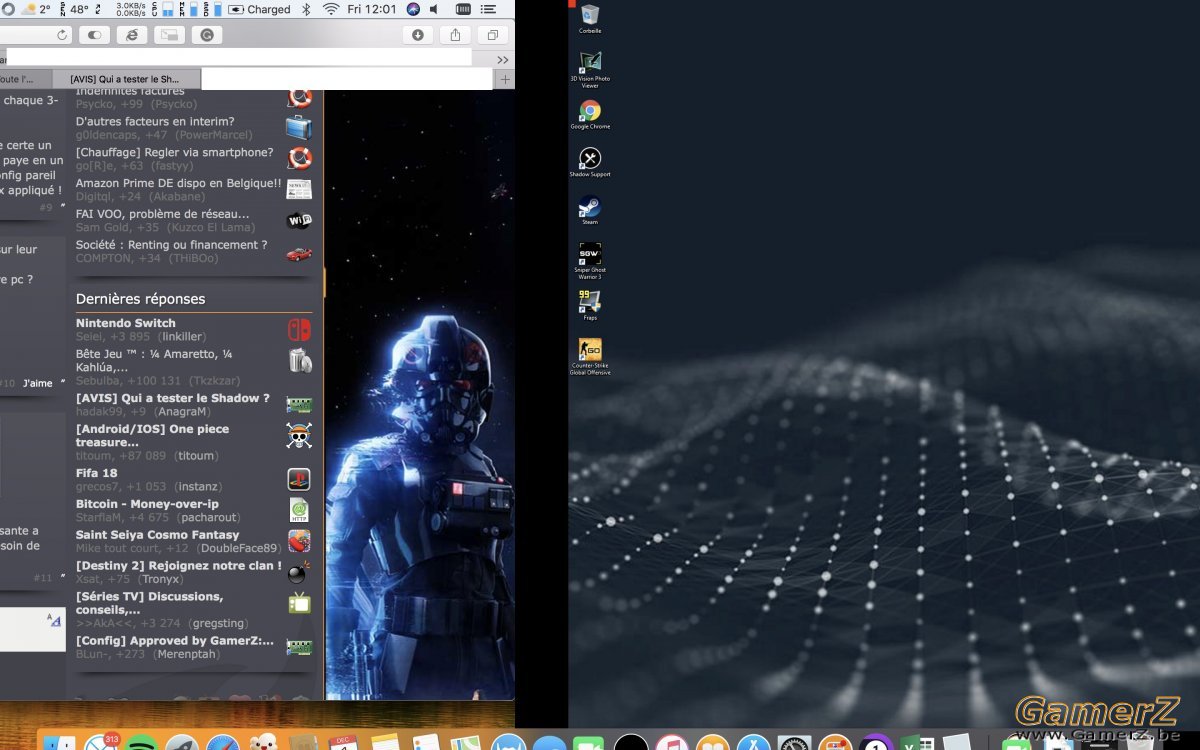Click the bomb icon beside Destiny 2 topic

(299, 572)
